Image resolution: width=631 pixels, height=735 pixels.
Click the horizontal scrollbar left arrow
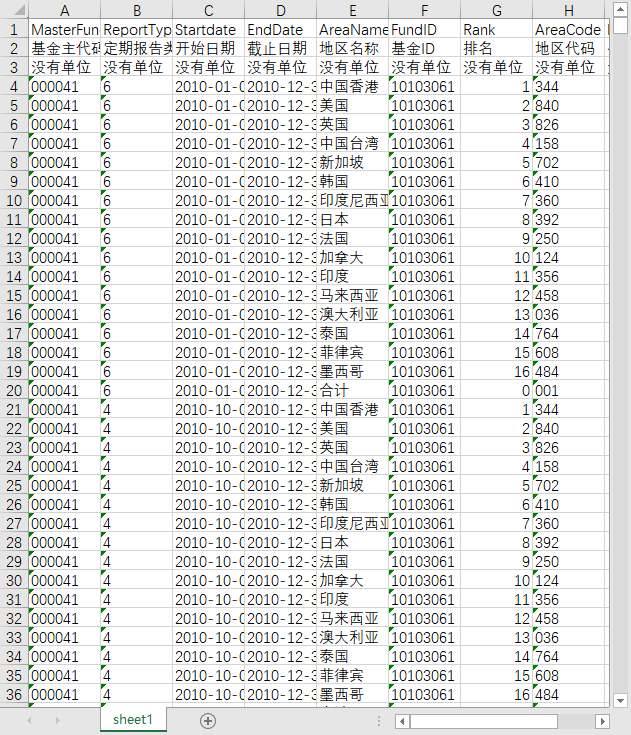pos(402,720)
